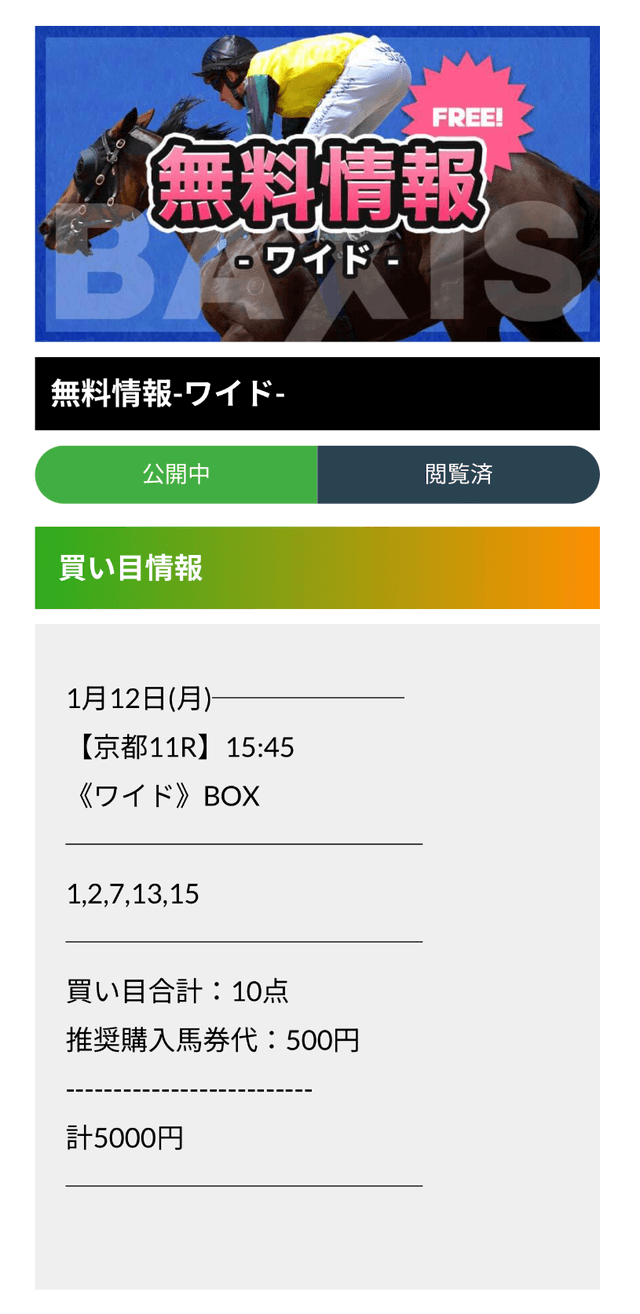Tap the horse numbers 1,2,7,13,15
The width and height of the screenshot is (640, 1314).
(x=133, y=894)
